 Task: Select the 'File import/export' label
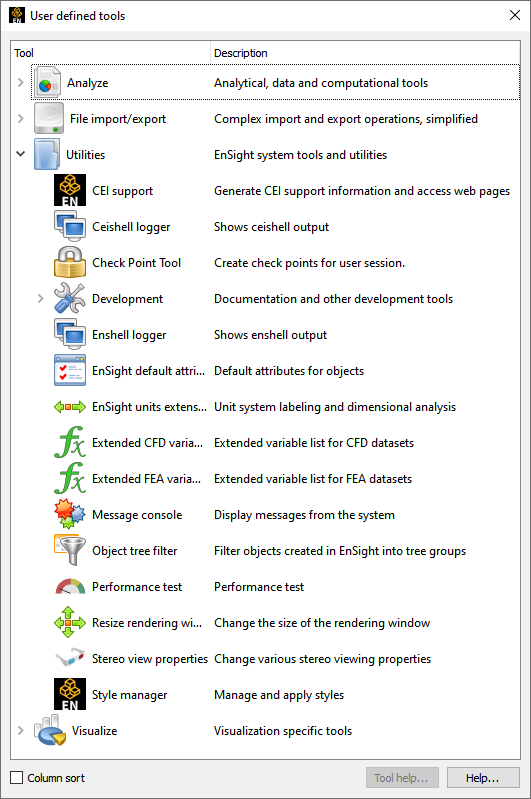[x=118, y=119]
